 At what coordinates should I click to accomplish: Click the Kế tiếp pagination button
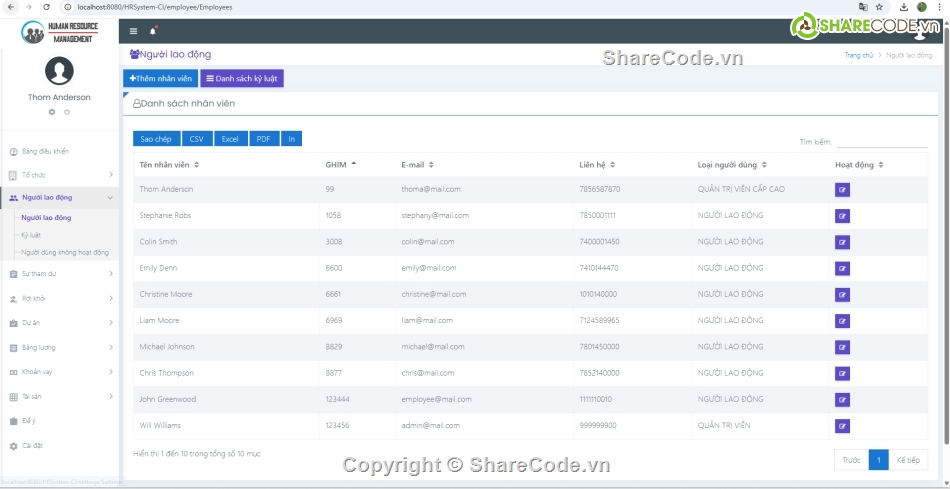pyautogui.click(x=908, y=460)
